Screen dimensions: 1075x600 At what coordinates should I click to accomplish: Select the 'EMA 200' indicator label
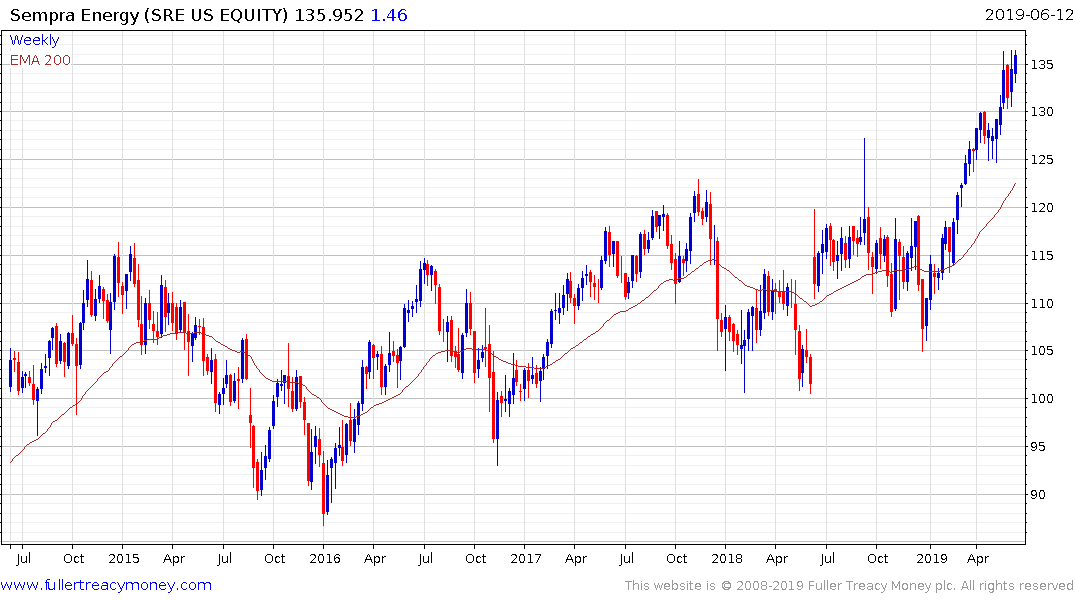point(40,60)
